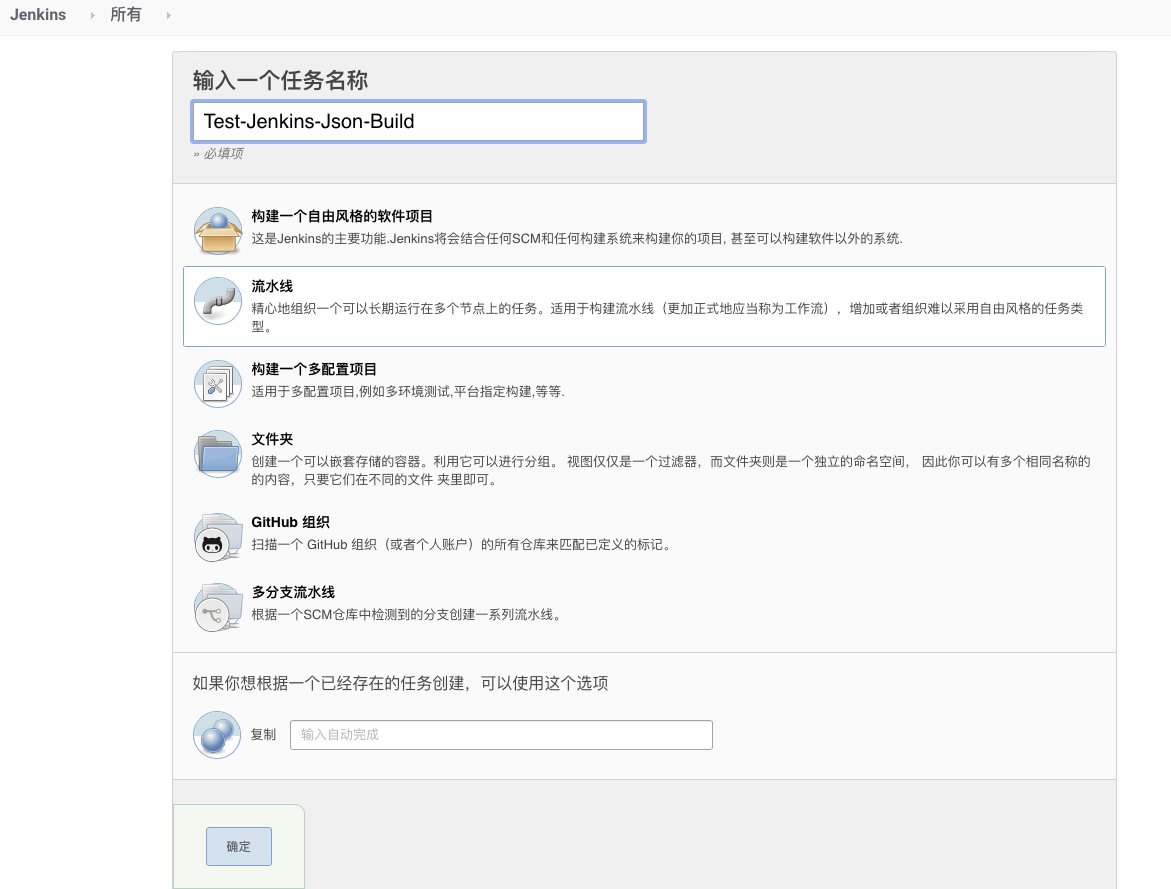Select 构建一个自由风格的软件项目 title
1171x889 pixels.
[x=342, y=216]
